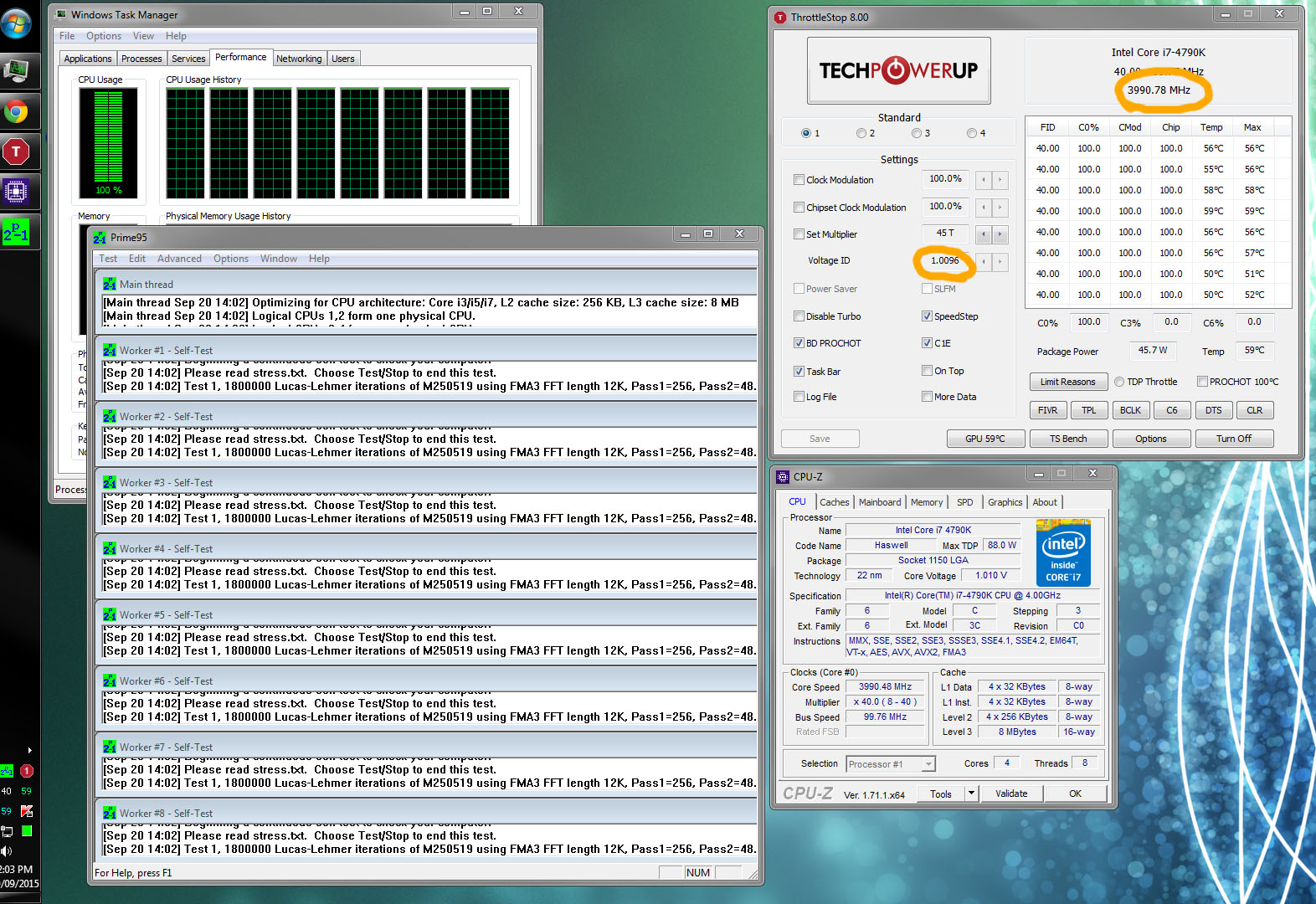Open the Prime95 green taskbar icon
The width and height of the screenshot is (1316, 904).
click(16, 232)
